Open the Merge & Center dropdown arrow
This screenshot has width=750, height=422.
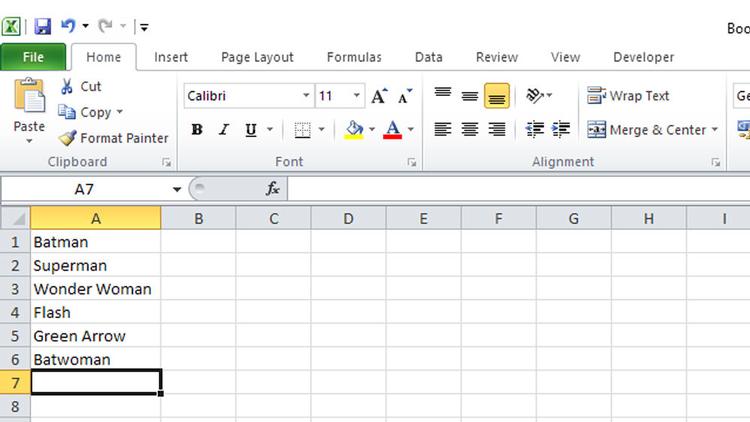click(x=715, y=130)
